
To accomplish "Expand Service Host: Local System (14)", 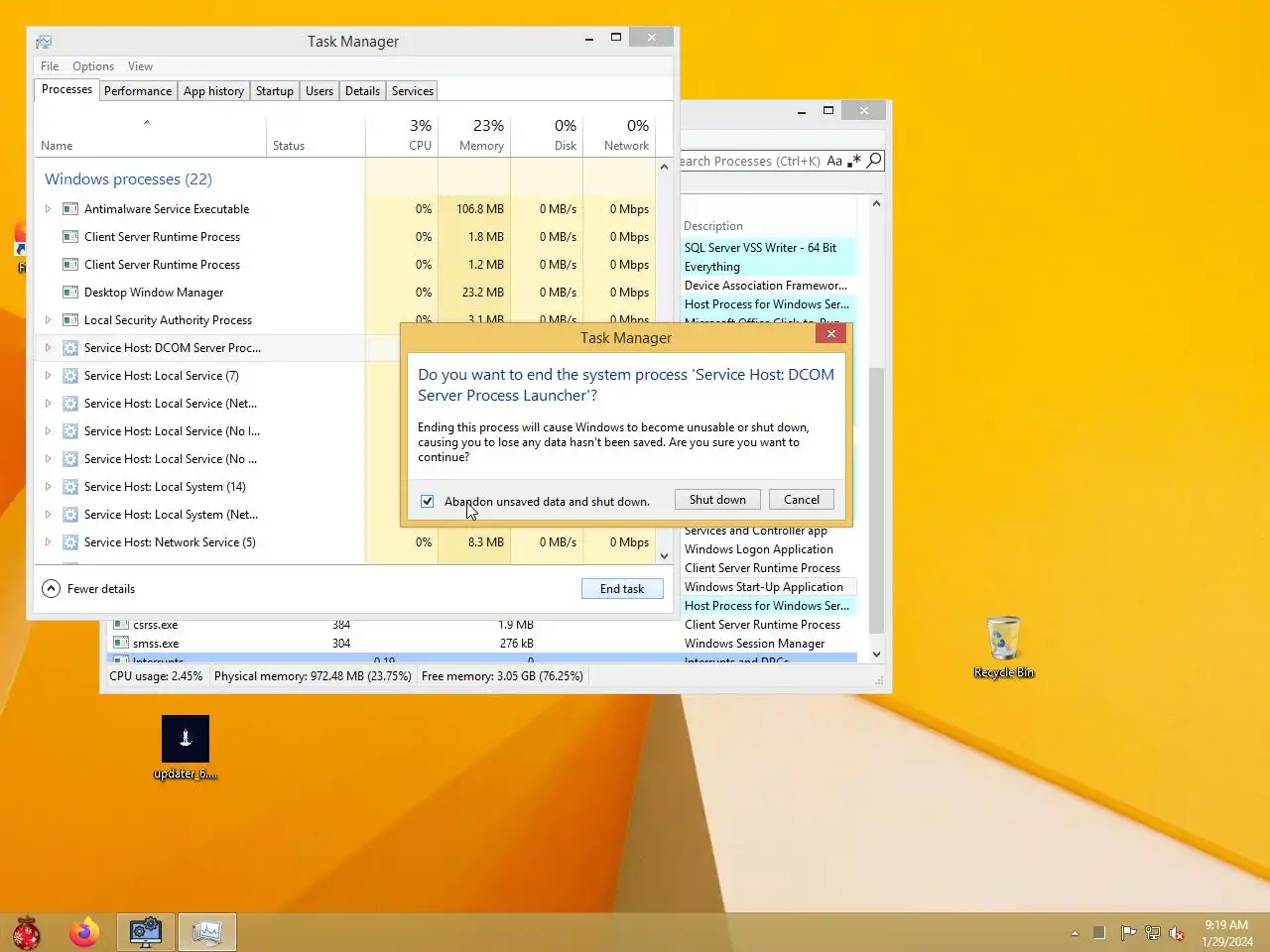I will (x=48, y=487).
